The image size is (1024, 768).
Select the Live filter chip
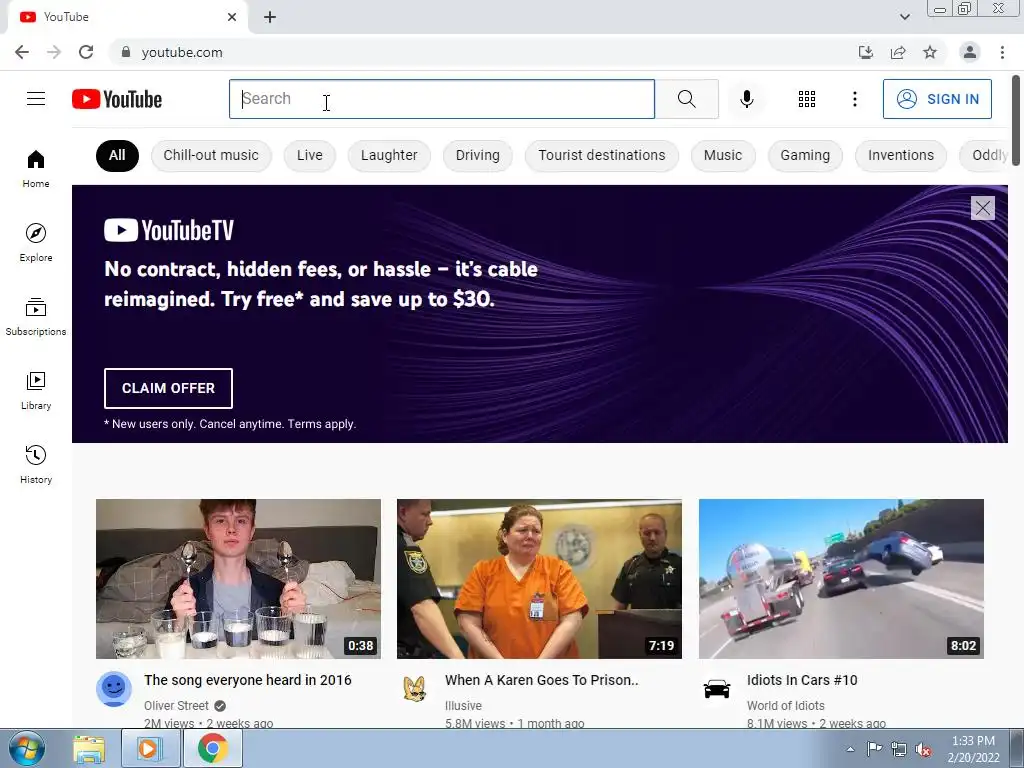pos(310,155)
